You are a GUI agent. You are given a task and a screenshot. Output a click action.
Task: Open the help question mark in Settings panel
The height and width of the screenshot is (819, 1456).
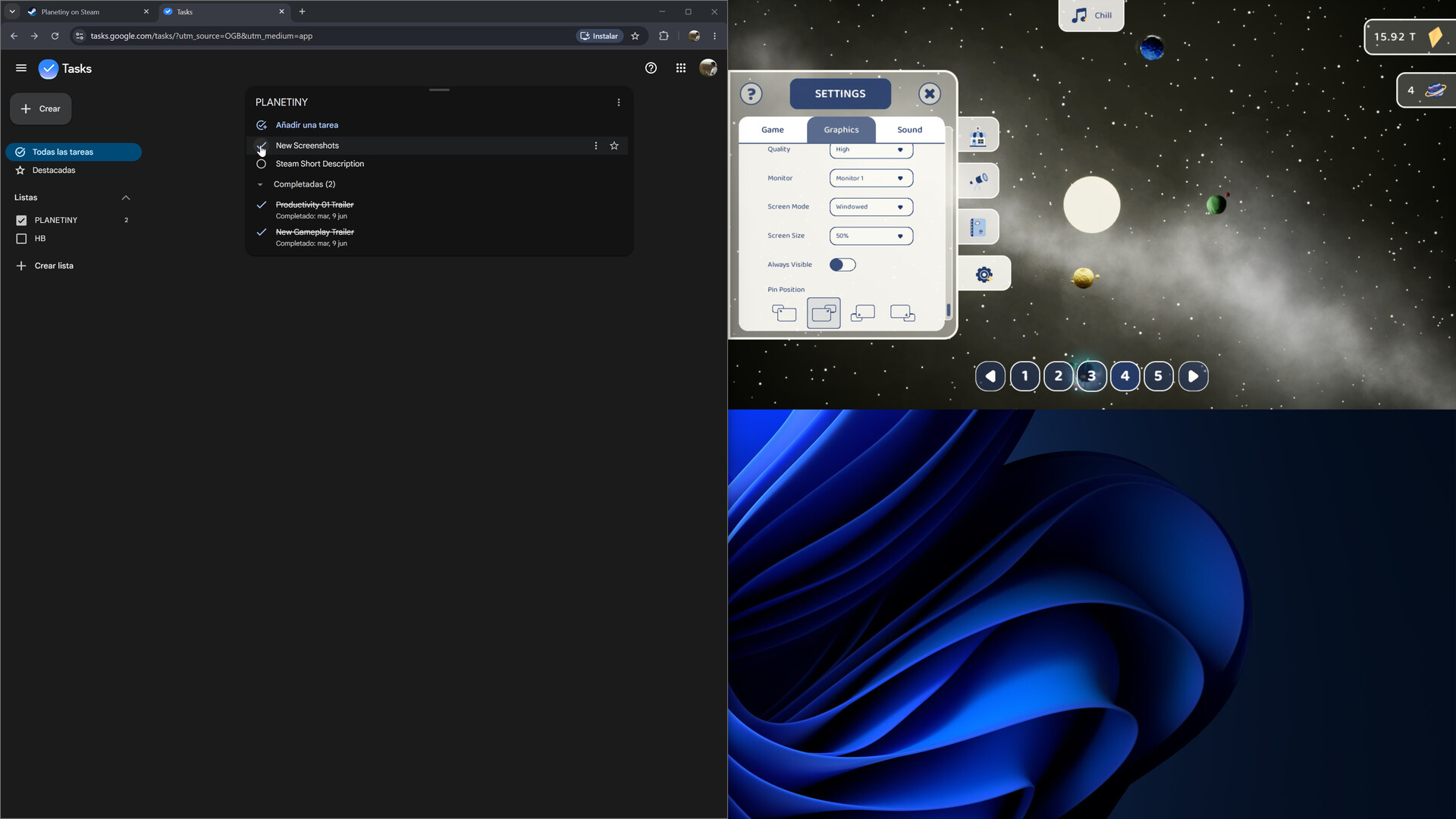point(751,94)
